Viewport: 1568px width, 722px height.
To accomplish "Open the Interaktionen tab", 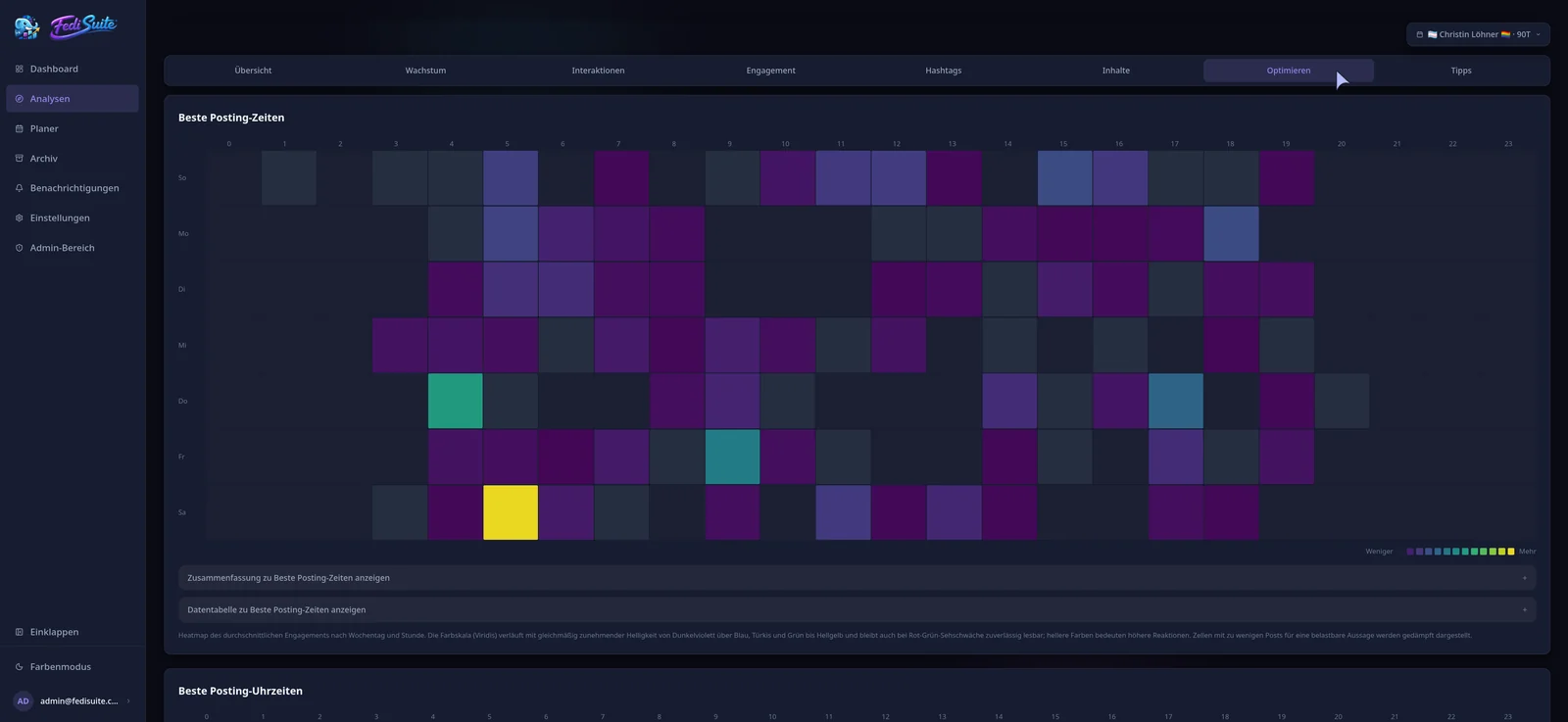I will coord(598,71).
